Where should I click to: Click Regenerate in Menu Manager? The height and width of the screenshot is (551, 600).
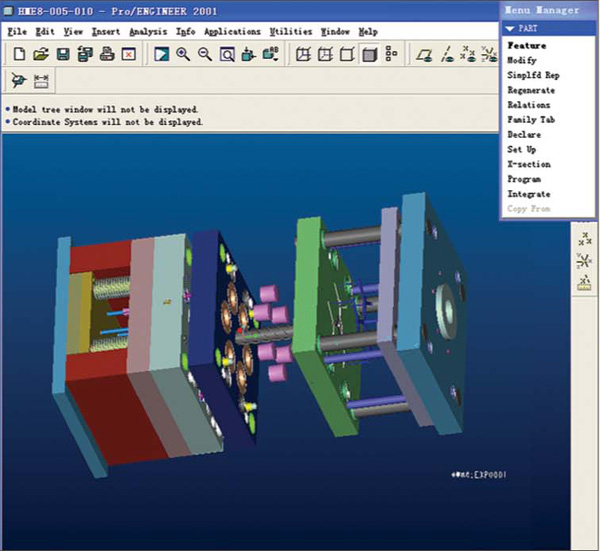[531, 90]
